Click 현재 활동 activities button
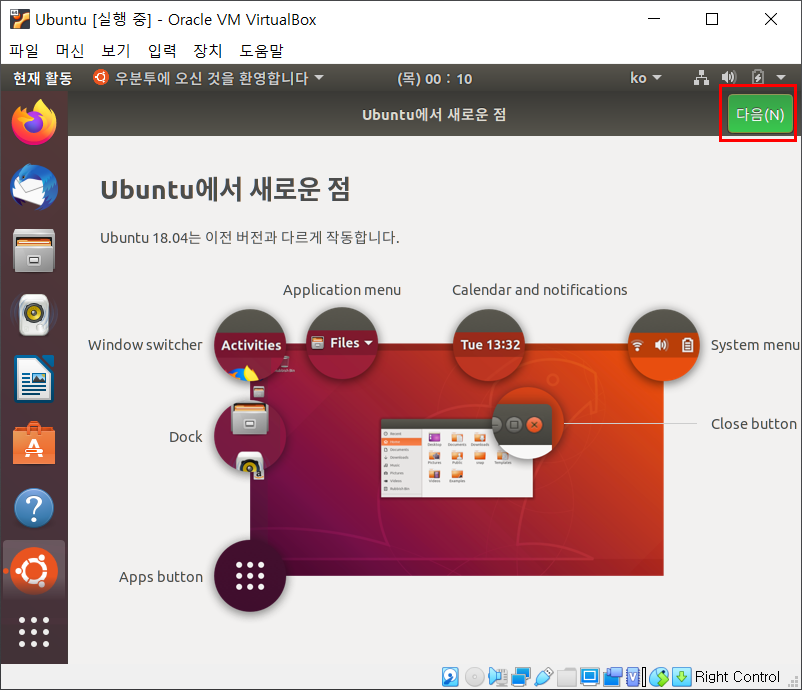Image resolution: width=802 pixels, height=690 pixels. [x=42, y=78]
